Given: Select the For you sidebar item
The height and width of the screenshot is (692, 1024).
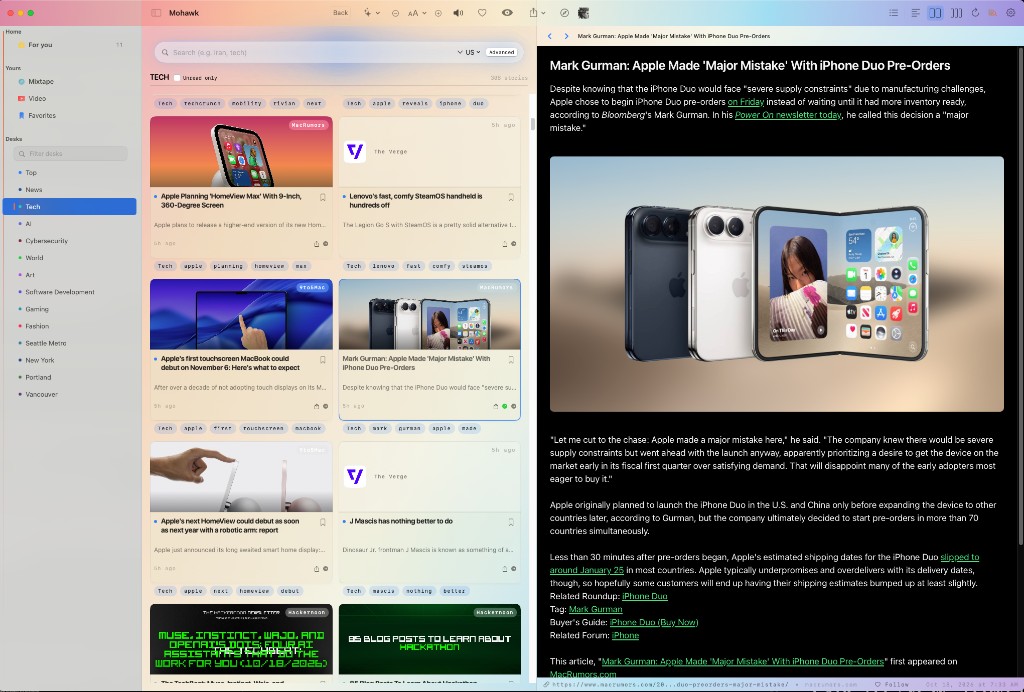Looking at the screenshot, I should (x=70, y=44).
